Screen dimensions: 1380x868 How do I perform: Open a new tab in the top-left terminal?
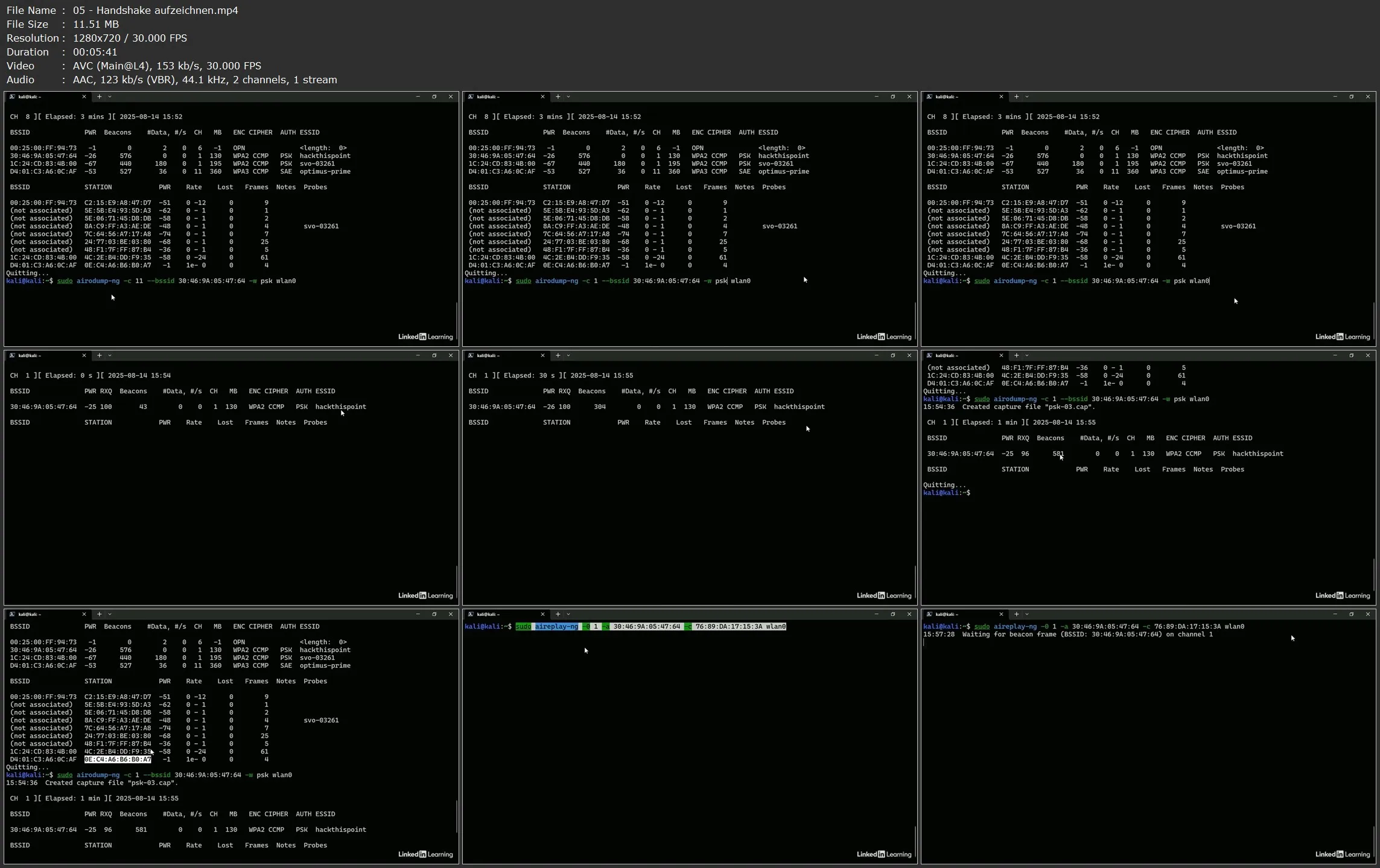click(100, 97)
